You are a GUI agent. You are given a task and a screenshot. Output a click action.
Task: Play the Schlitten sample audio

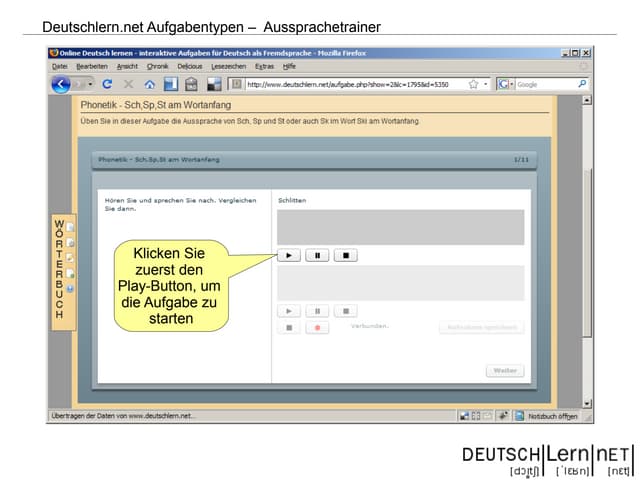[289, 256]
